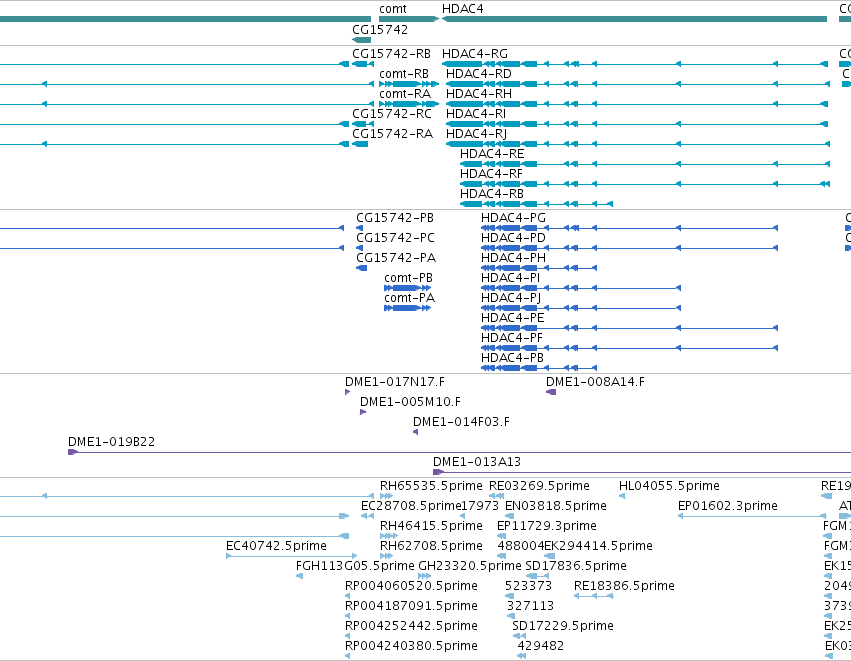Select the DME1-017N17.F clone label

pos(395,383)
